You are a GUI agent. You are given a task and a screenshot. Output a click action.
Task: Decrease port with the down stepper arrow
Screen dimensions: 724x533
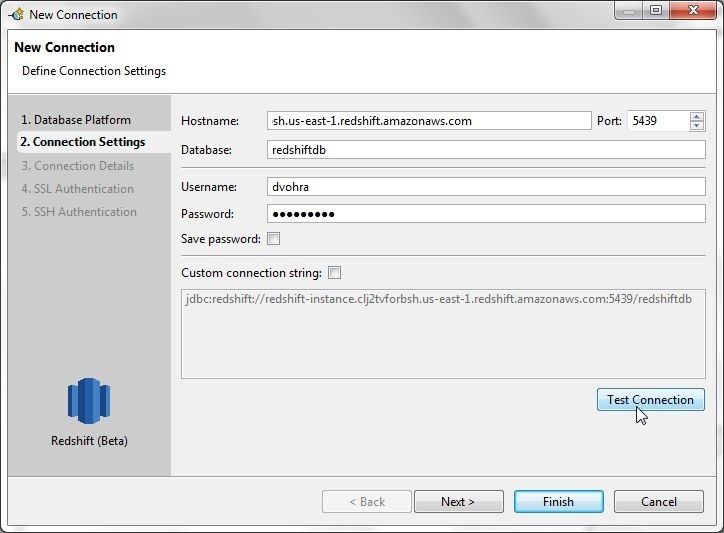697,126
